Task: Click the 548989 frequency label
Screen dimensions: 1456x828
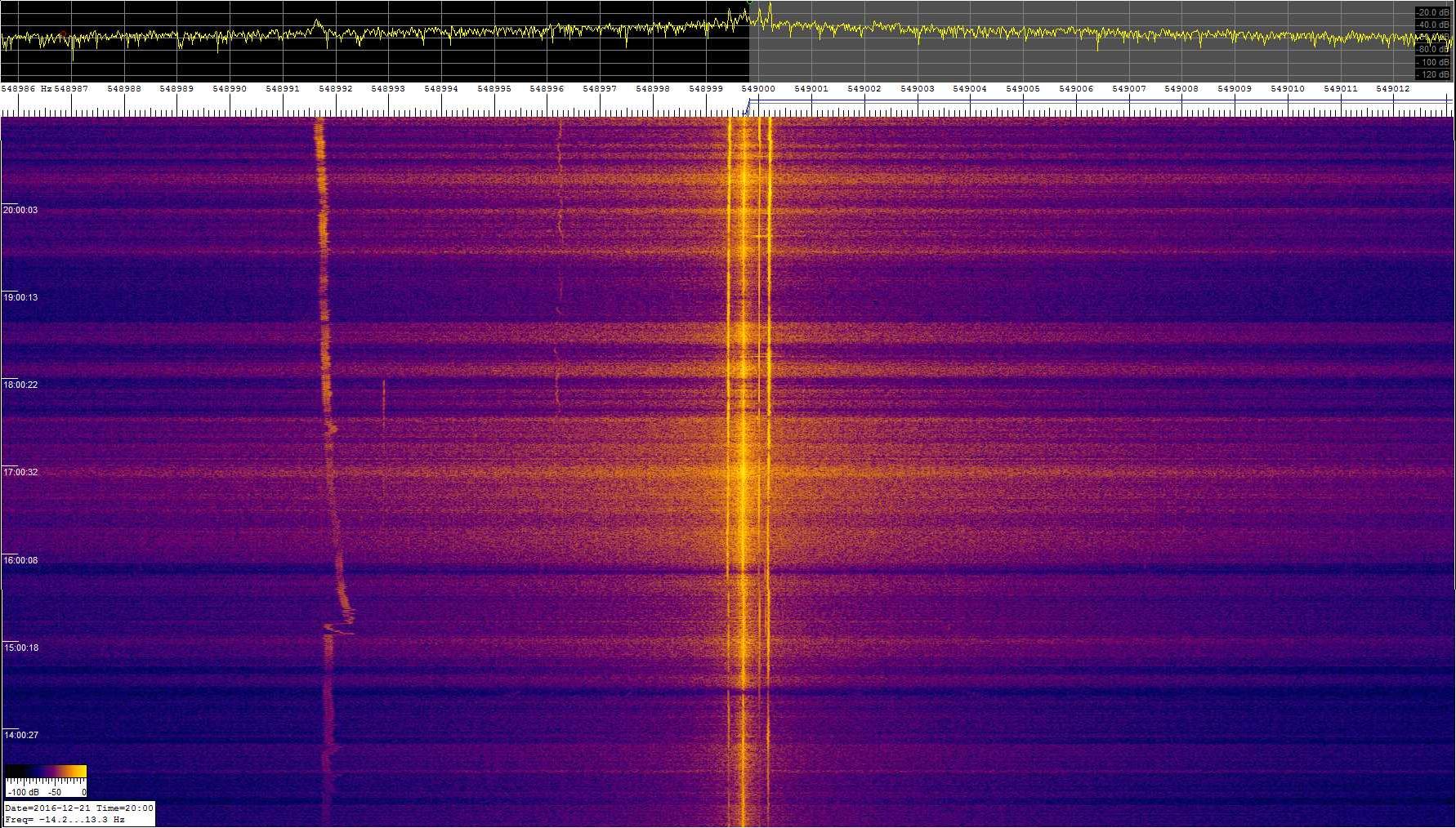Action: [176, 88]
